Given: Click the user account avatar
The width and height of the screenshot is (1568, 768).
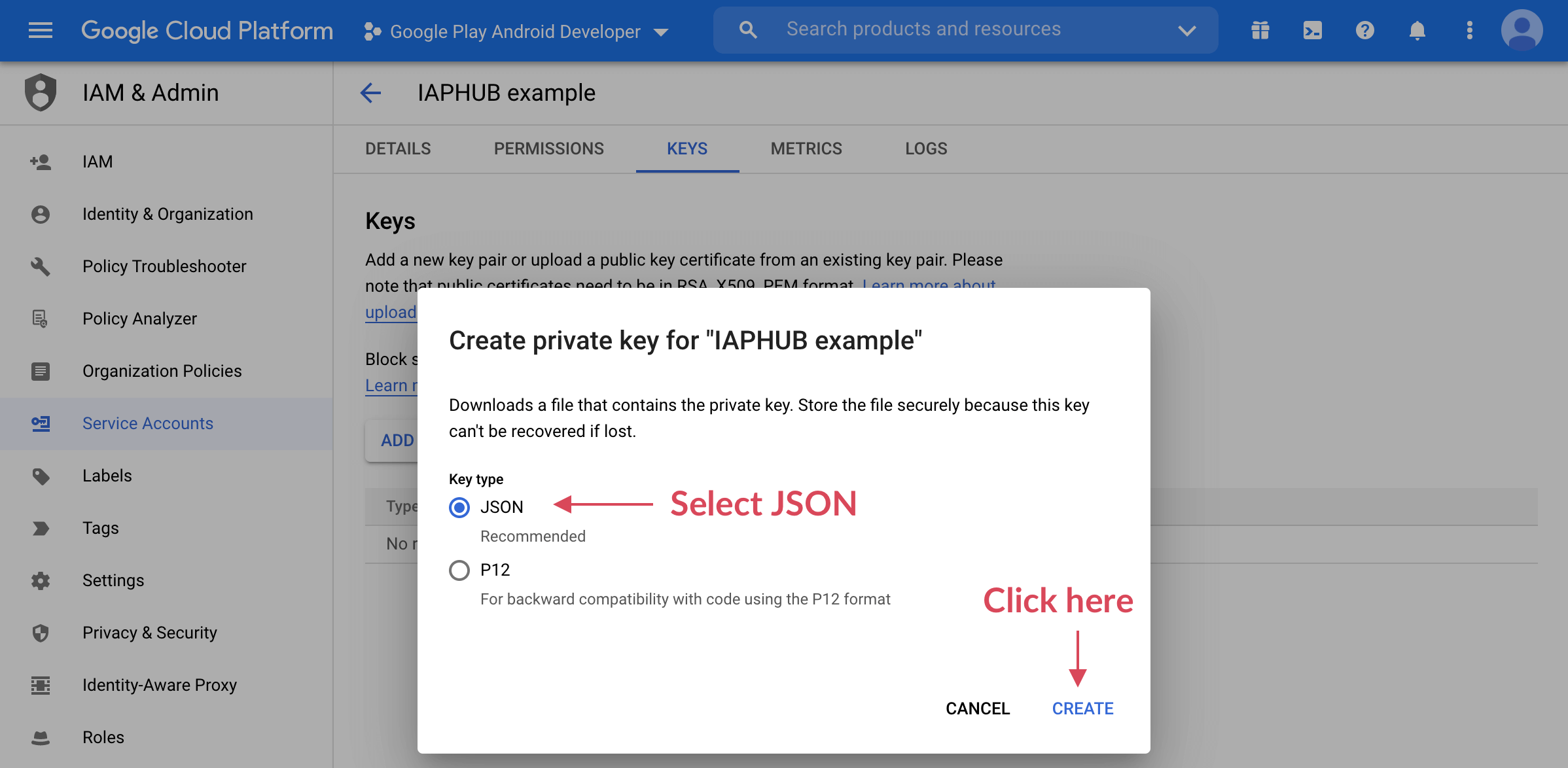Looking at the screenshot, I should tap(1522, 30).
